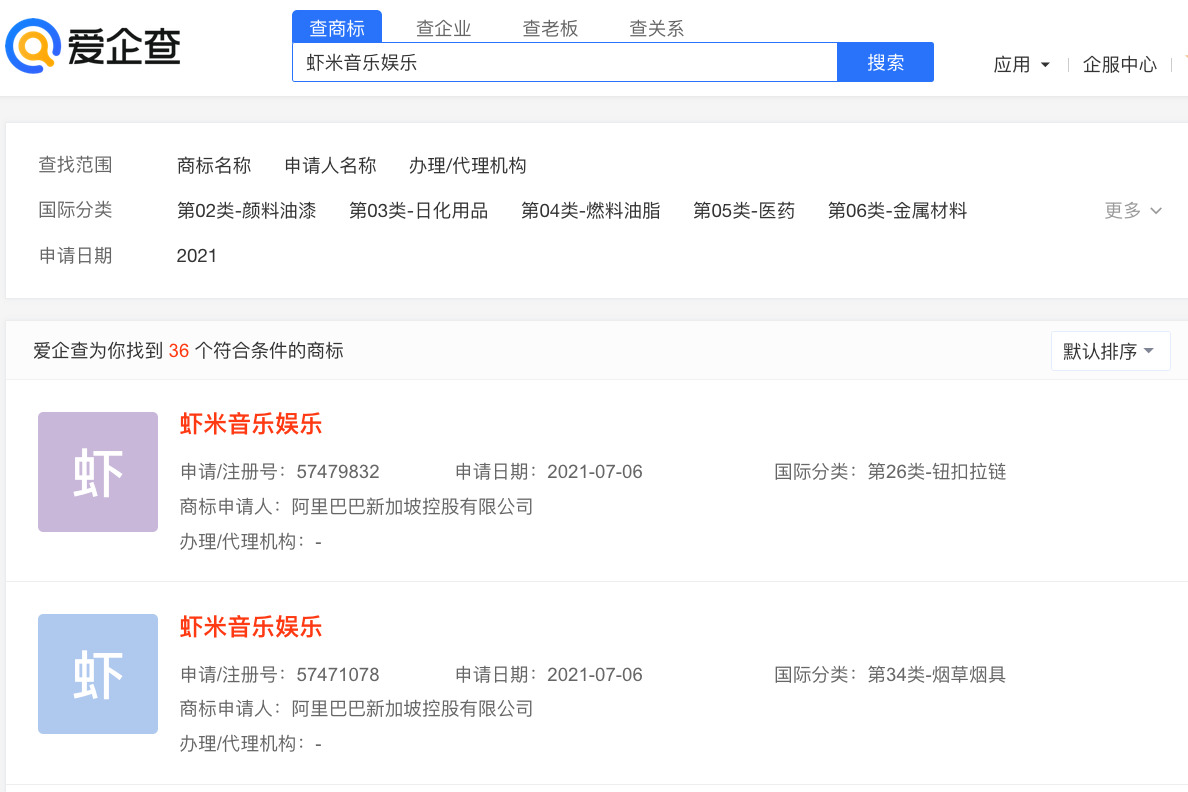Click registration number 57471078

point(338,675)
